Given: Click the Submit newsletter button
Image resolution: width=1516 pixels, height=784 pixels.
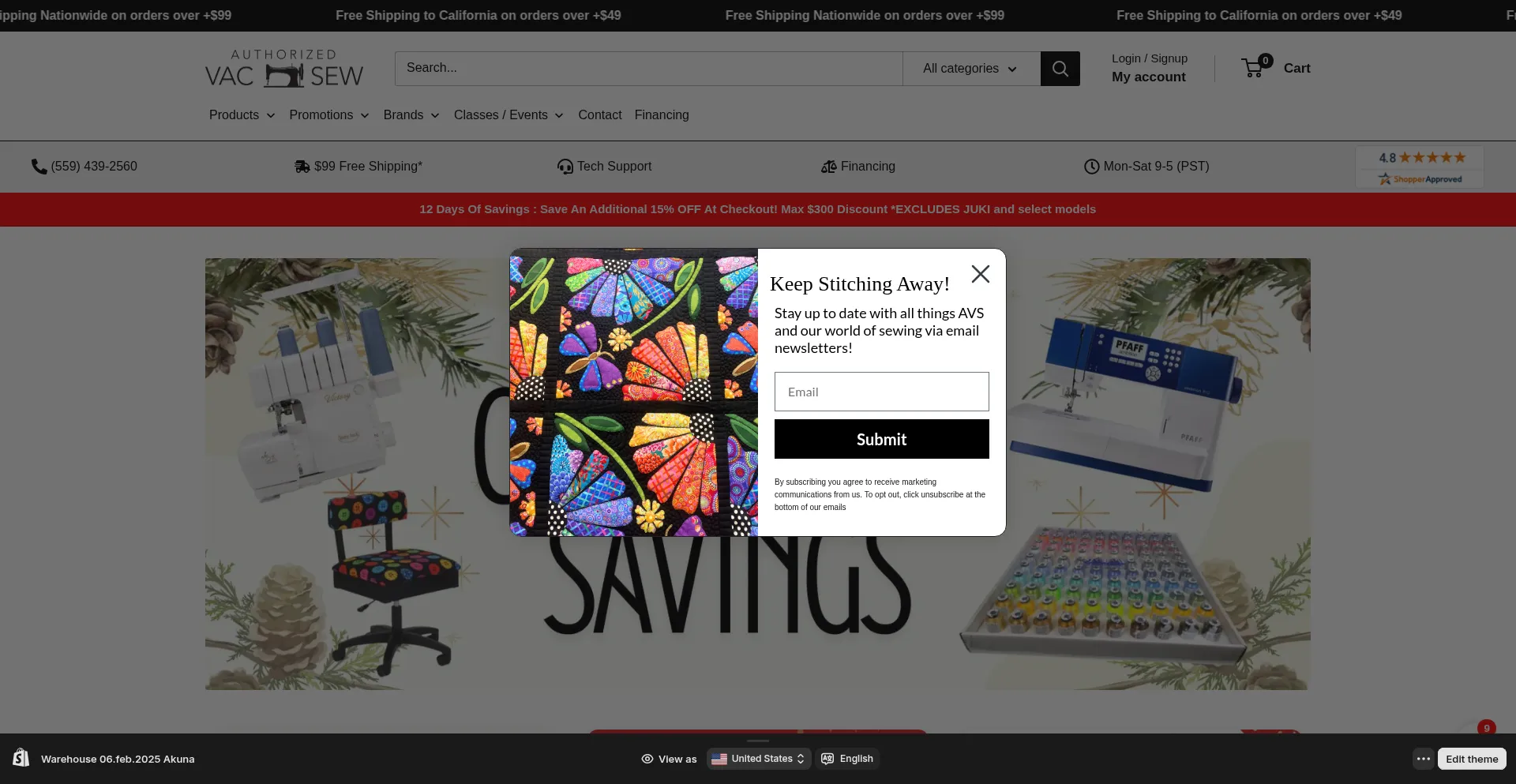Looking at the screenshot, I should click(881, 439).
